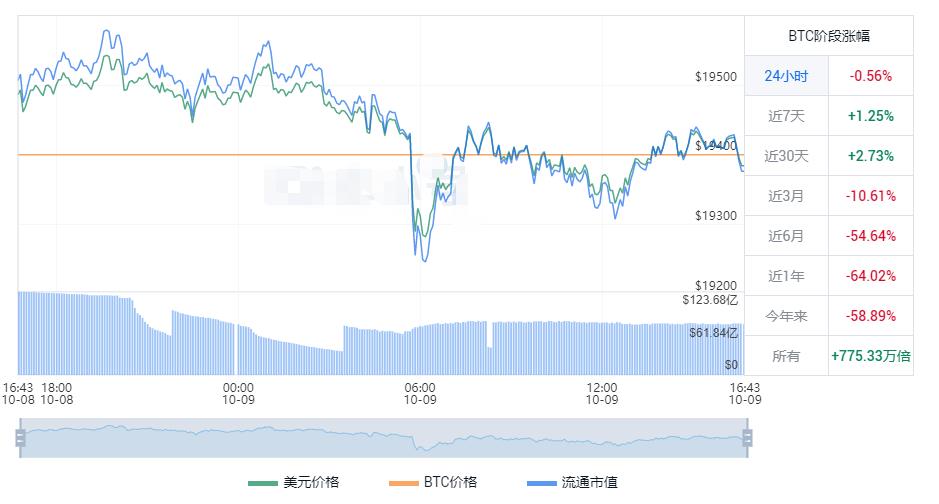Toggle the BTC价格 legend series

coord(449,482)
